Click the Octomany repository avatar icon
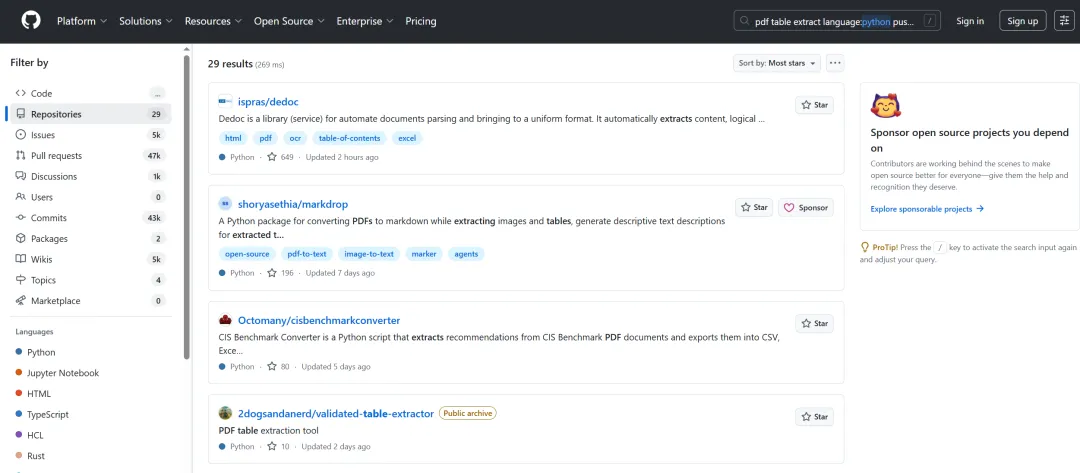1080x473 pixels. coord(225,321)
